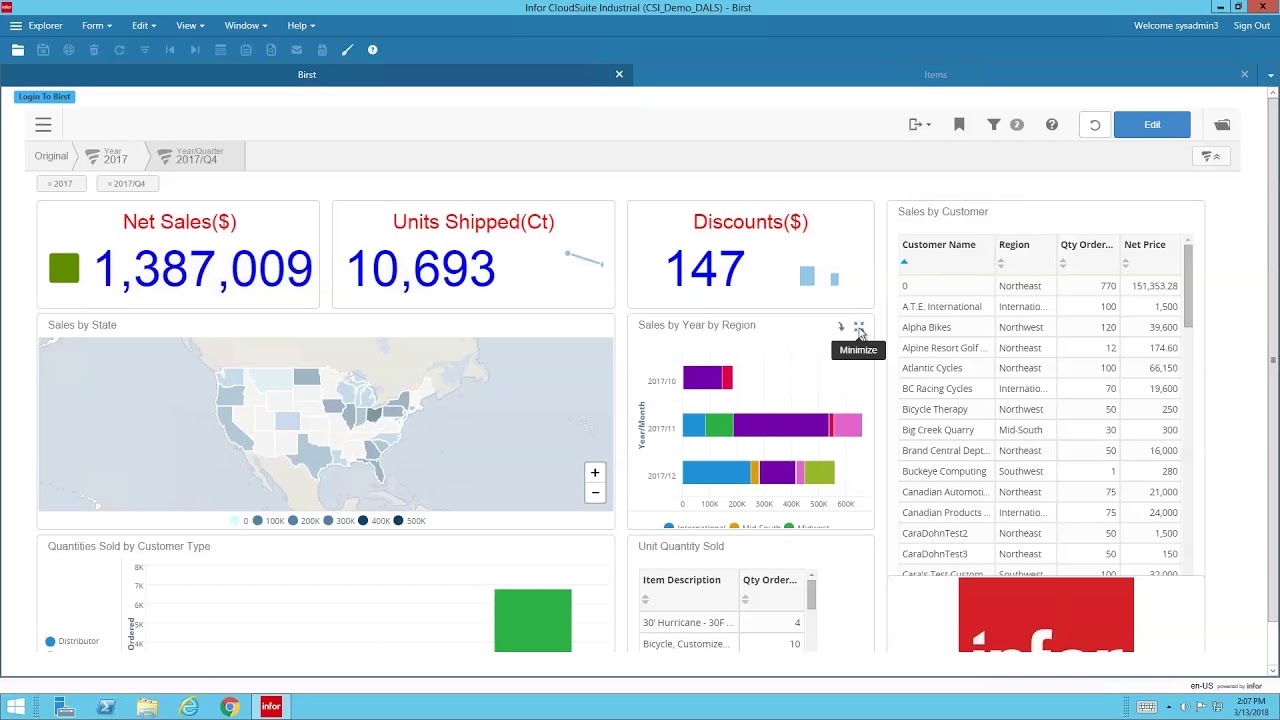Click the Login To Birst button
The width and height of the screenshot is (1280, 720).
pyautogui.click(x=45, y=97)
